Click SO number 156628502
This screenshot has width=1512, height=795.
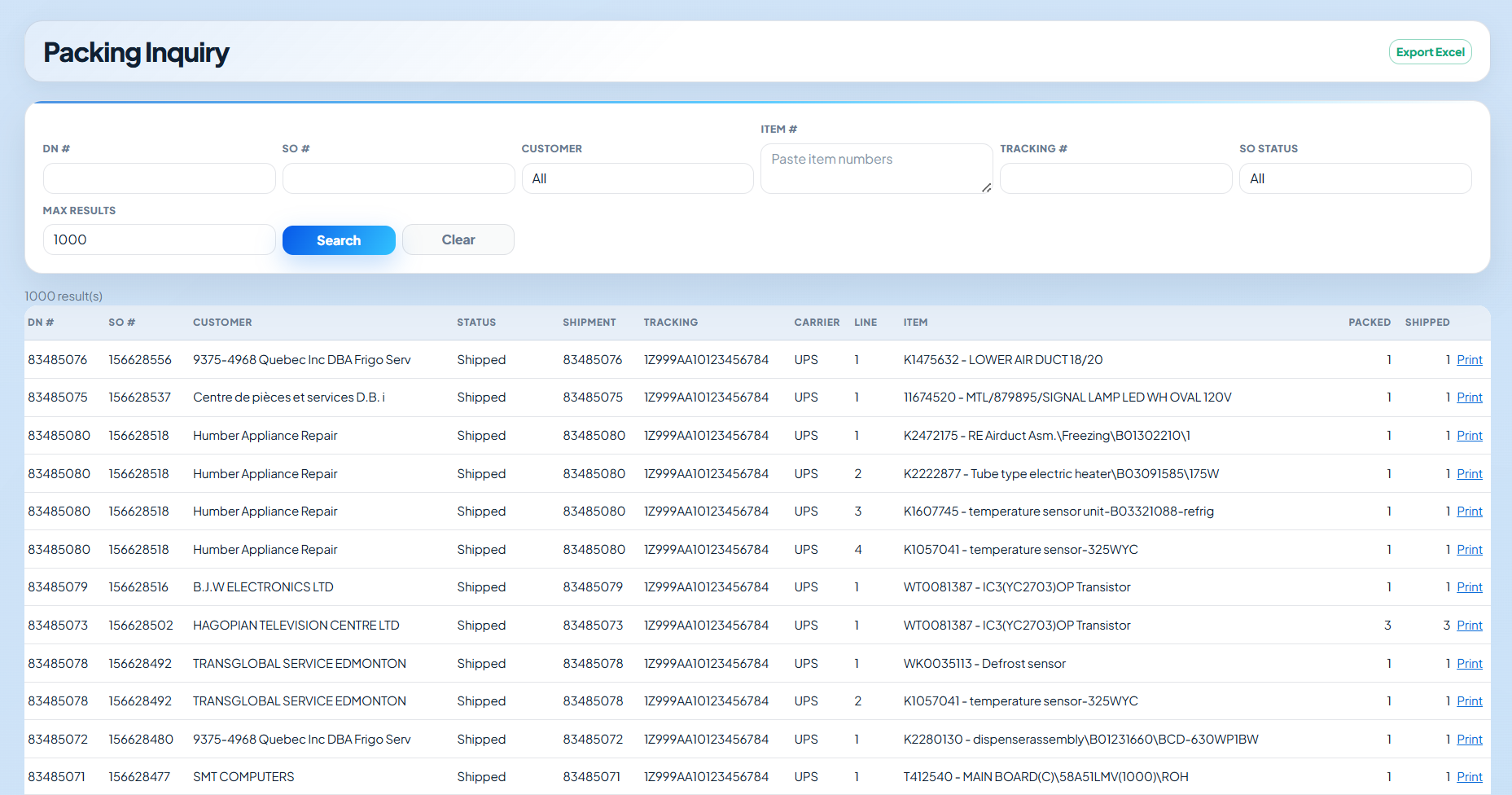tap(141, 626)
